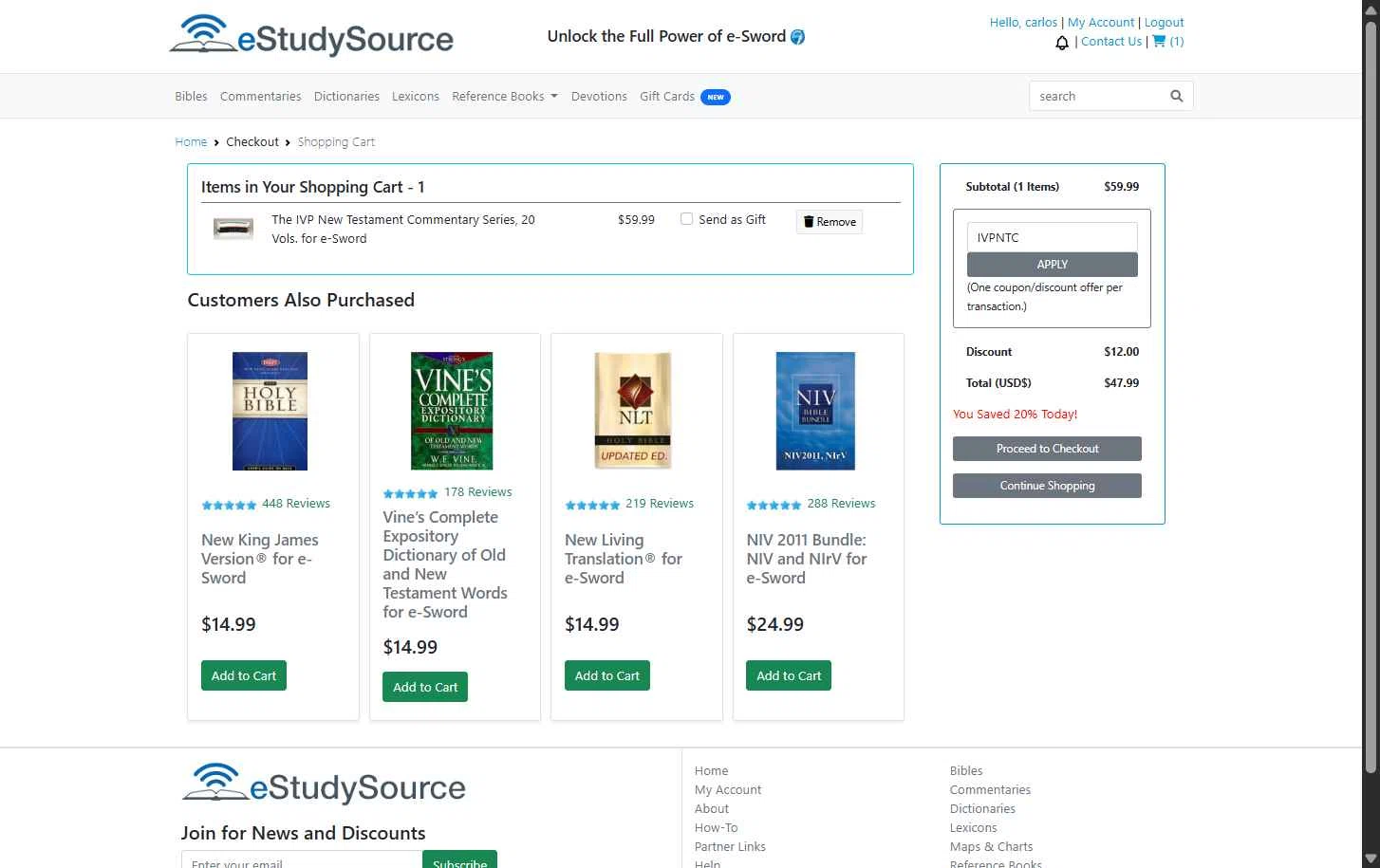Viewport: 1380px width, 868px height.
Task: Click the search magnifier icon
Action: (1177, 96)
